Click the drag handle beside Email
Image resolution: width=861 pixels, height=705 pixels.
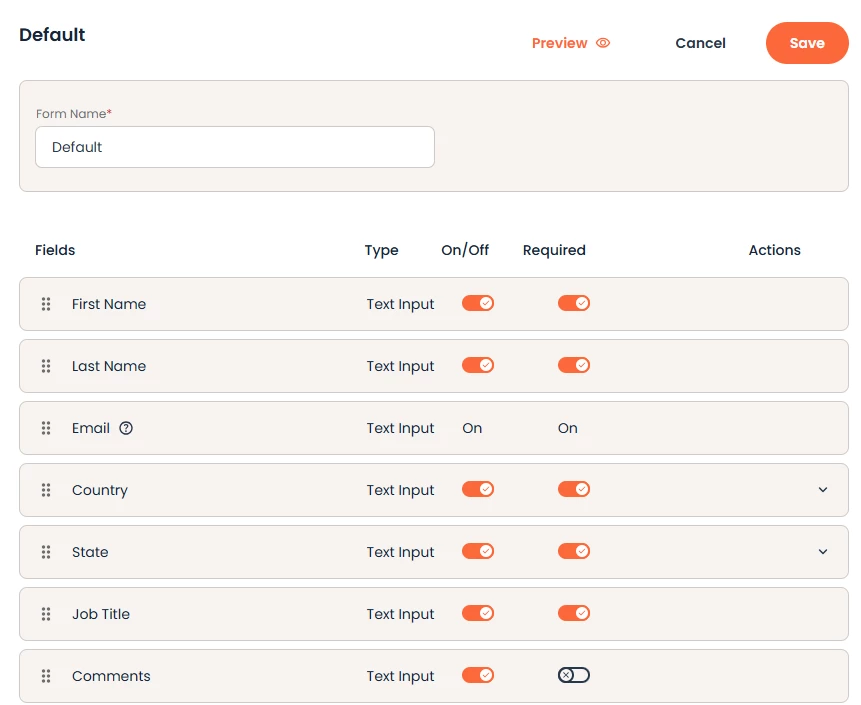coord(46,428)
